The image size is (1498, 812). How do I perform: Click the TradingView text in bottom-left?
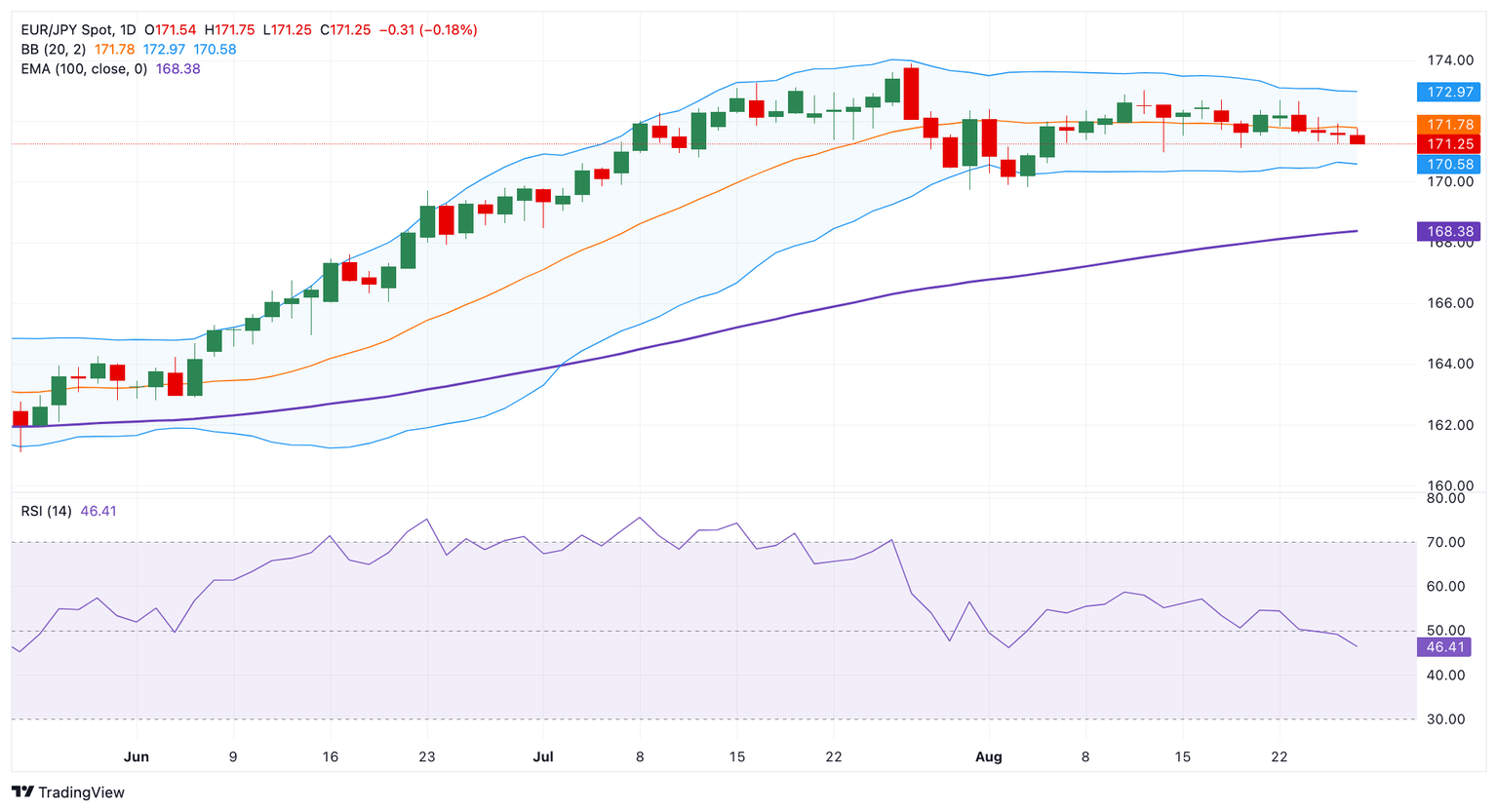coord(81,793)
